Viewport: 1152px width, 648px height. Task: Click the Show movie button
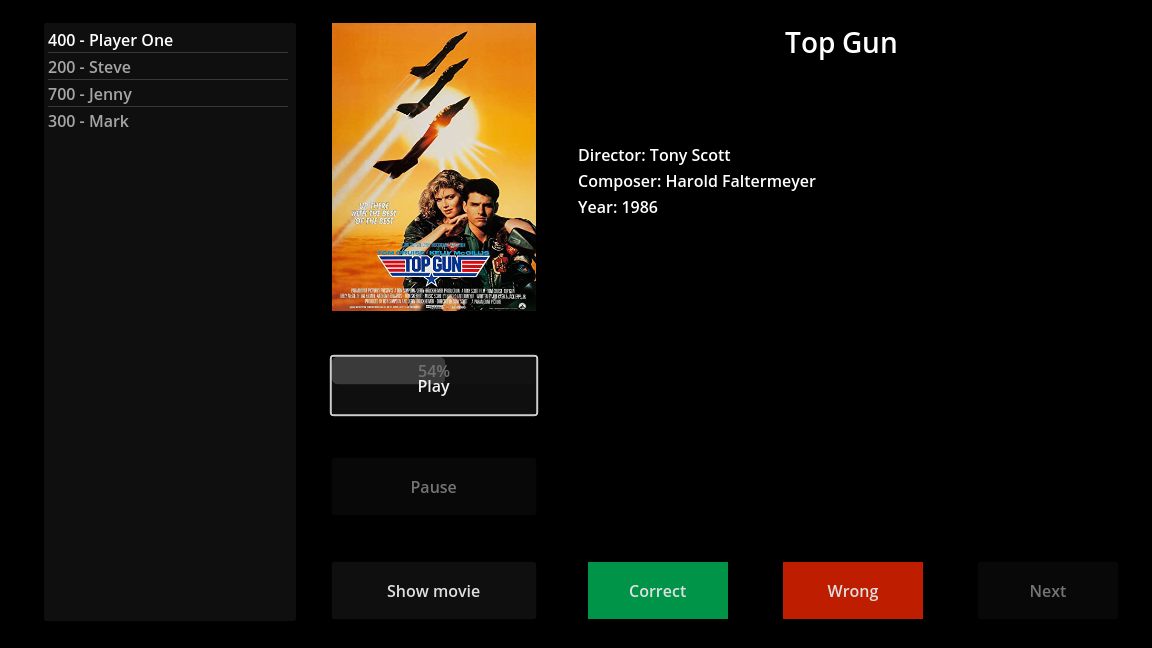pos(433,591)
